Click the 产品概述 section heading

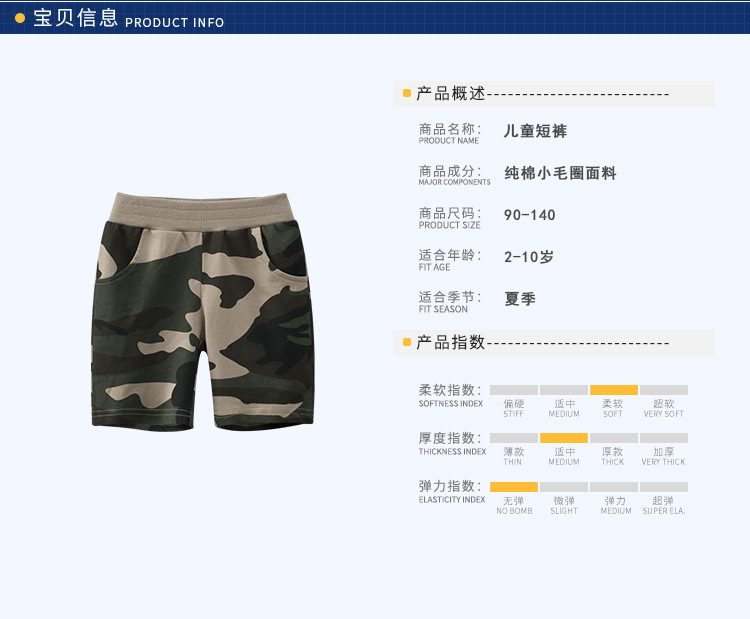click(451, 93)
